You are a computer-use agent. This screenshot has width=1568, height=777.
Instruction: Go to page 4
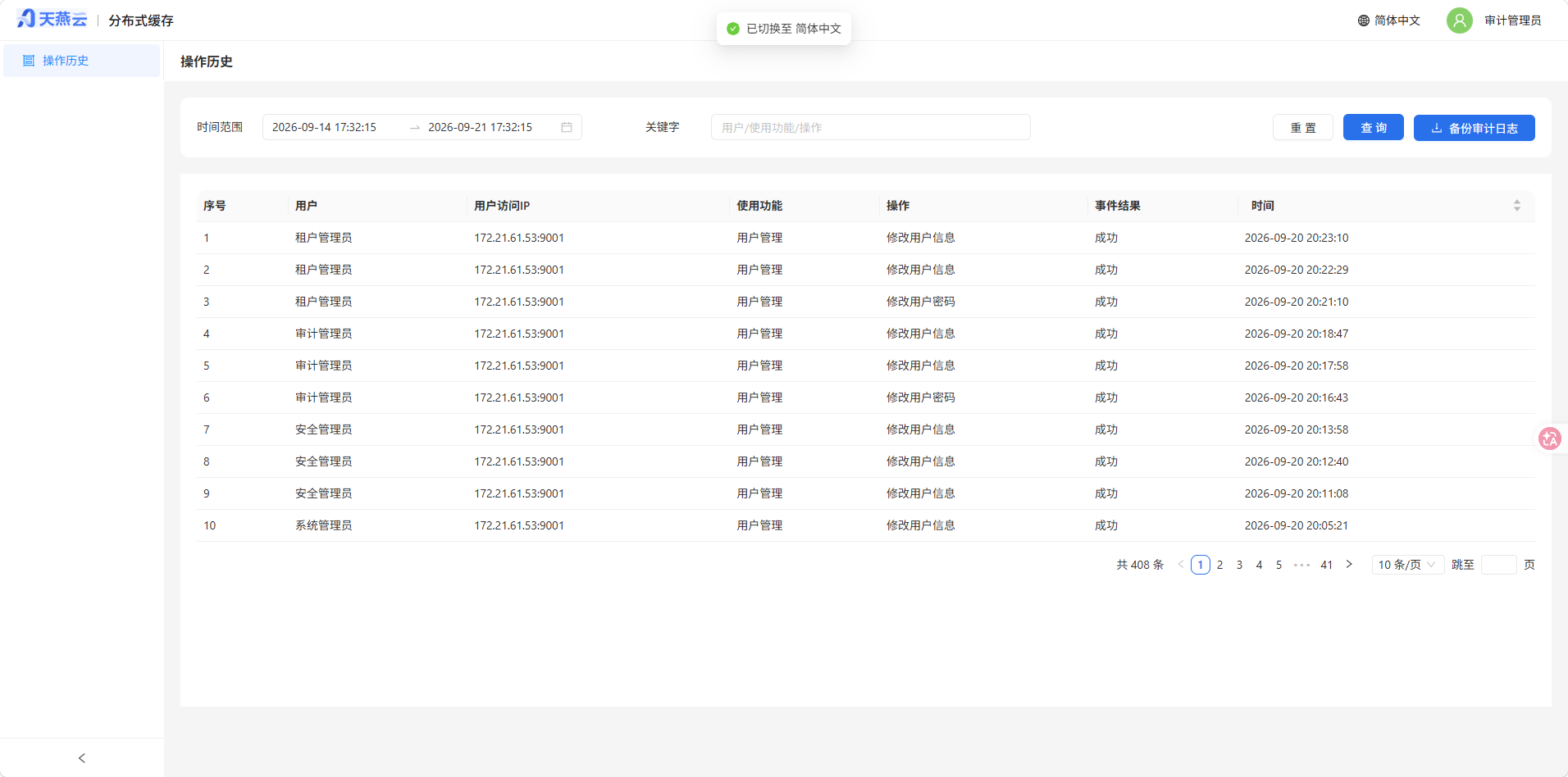tap(1260, 565)
